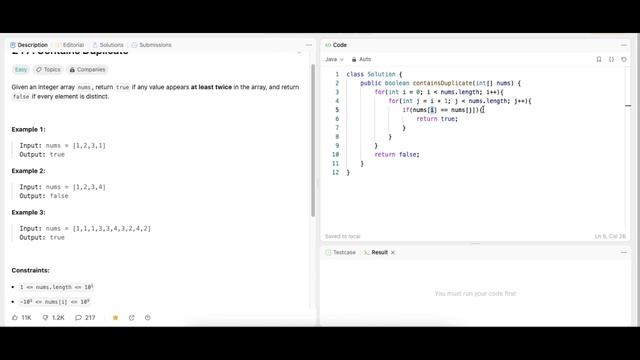Image resolution: width=640 pixels, height=360 pixels.
Task: Select the Result tab
Action: coord(376,252)
